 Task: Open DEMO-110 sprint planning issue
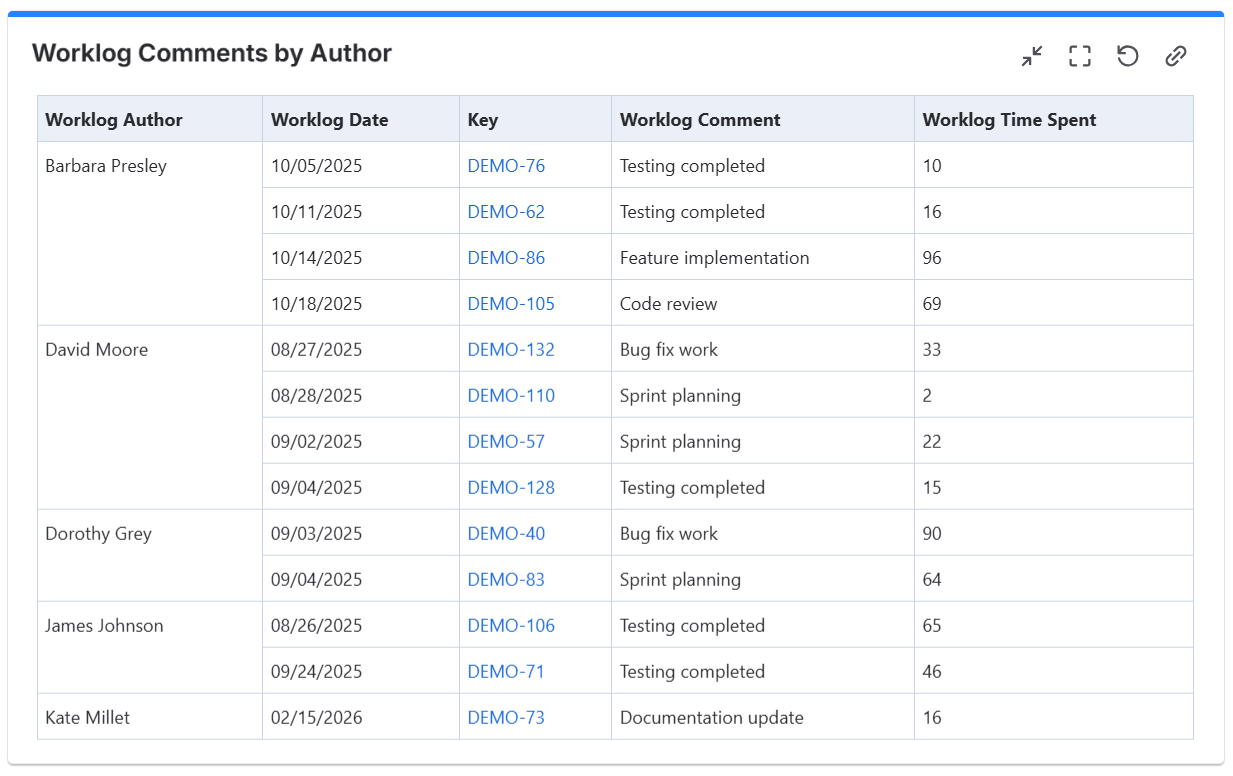511,395
